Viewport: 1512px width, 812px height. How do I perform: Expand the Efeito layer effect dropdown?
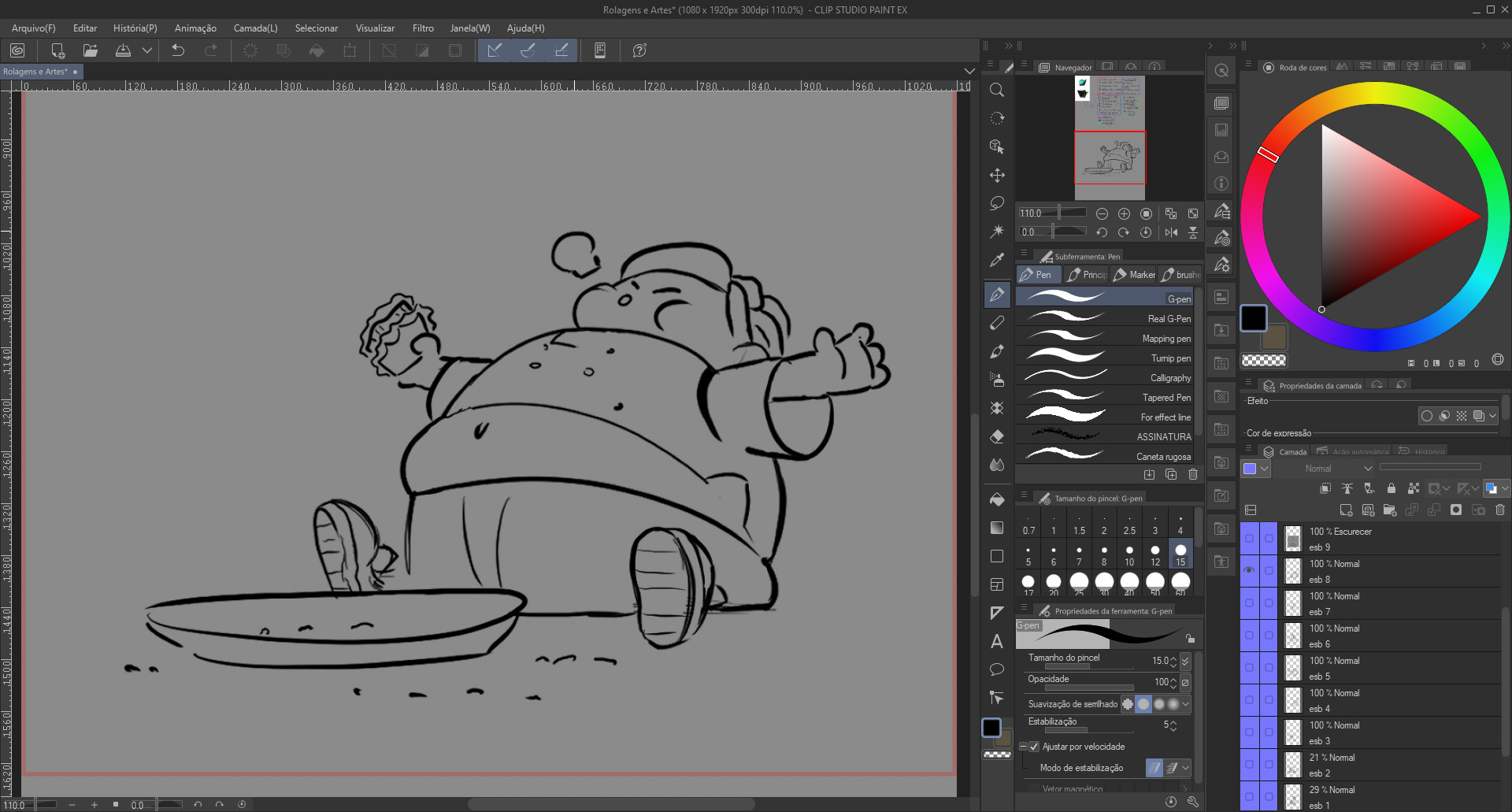[x=1493, y=416]
